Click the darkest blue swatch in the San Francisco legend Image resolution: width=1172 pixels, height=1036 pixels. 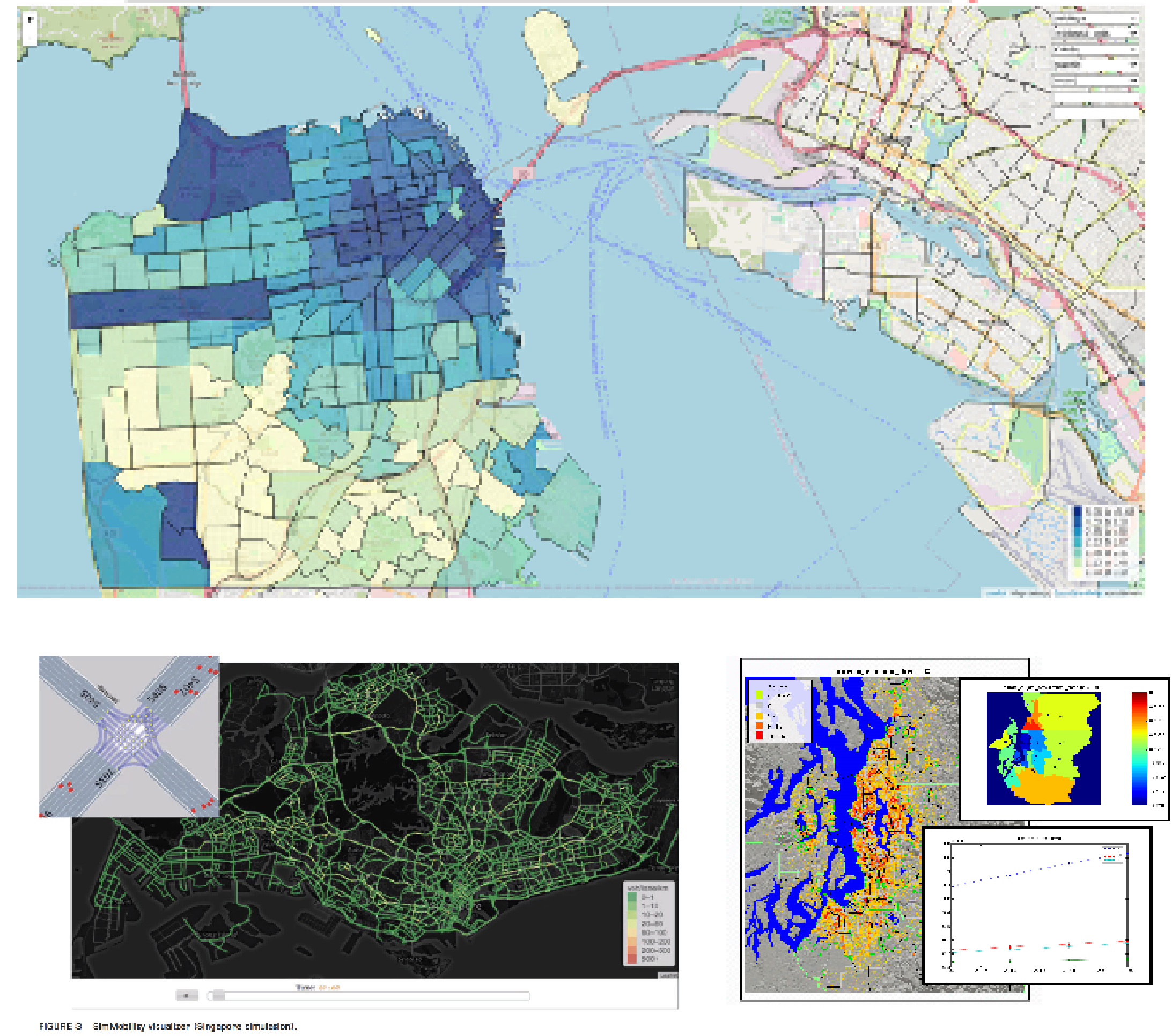click(1078, 512)
